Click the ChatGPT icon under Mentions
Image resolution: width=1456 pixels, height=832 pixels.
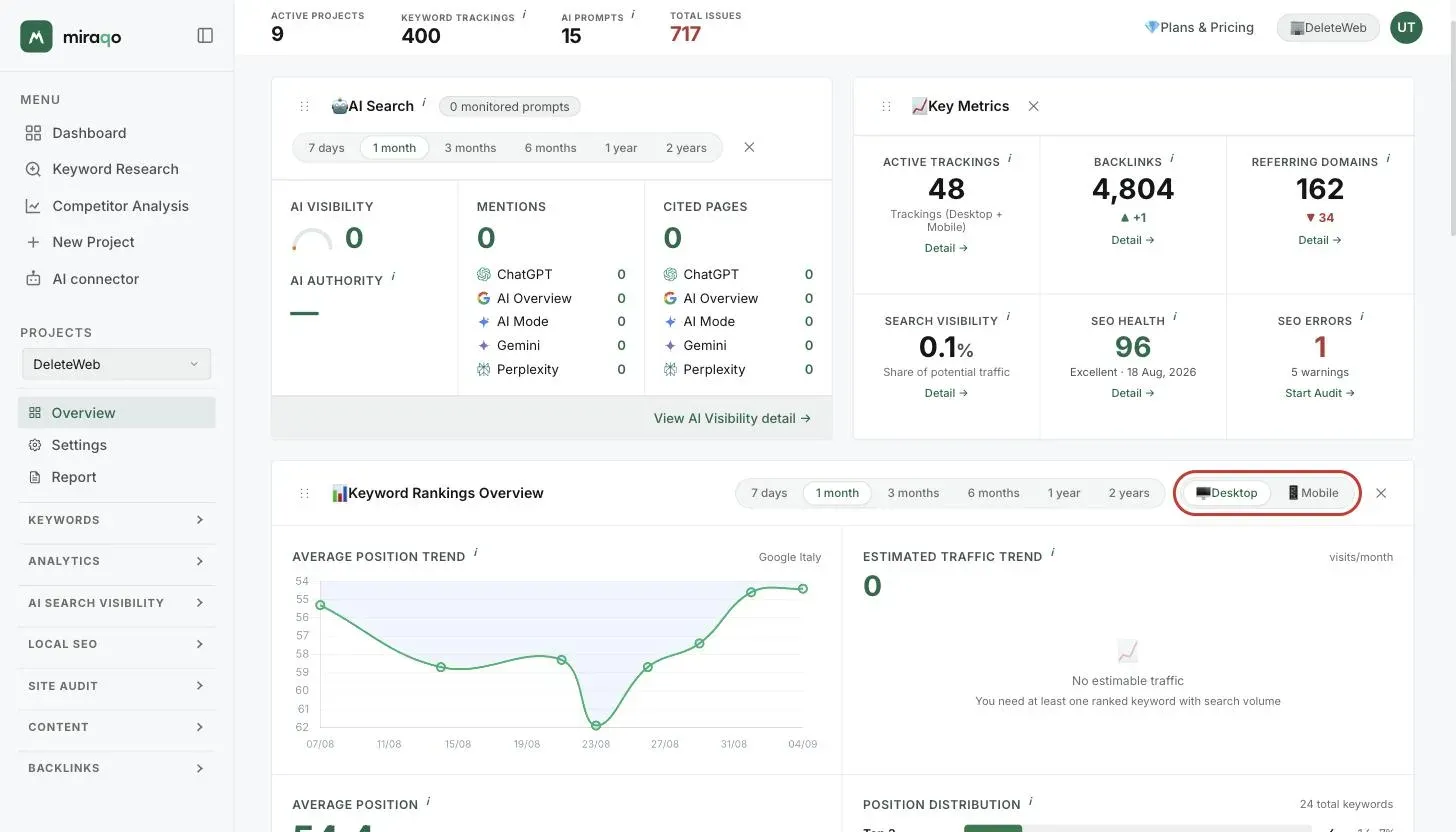484,274
